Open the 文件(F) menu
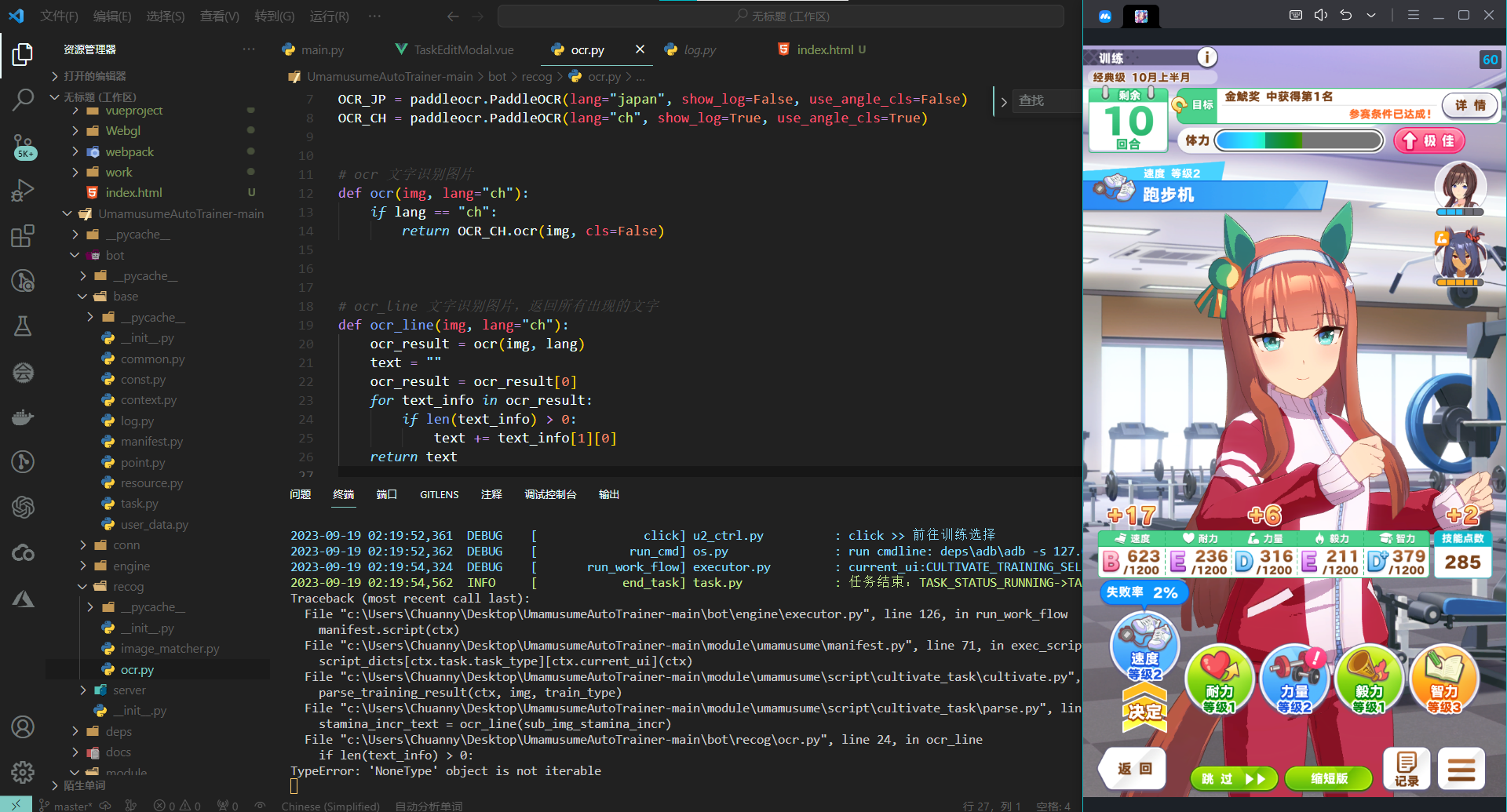Viewport: 1507px width, 812px height. tap(59, 16)
